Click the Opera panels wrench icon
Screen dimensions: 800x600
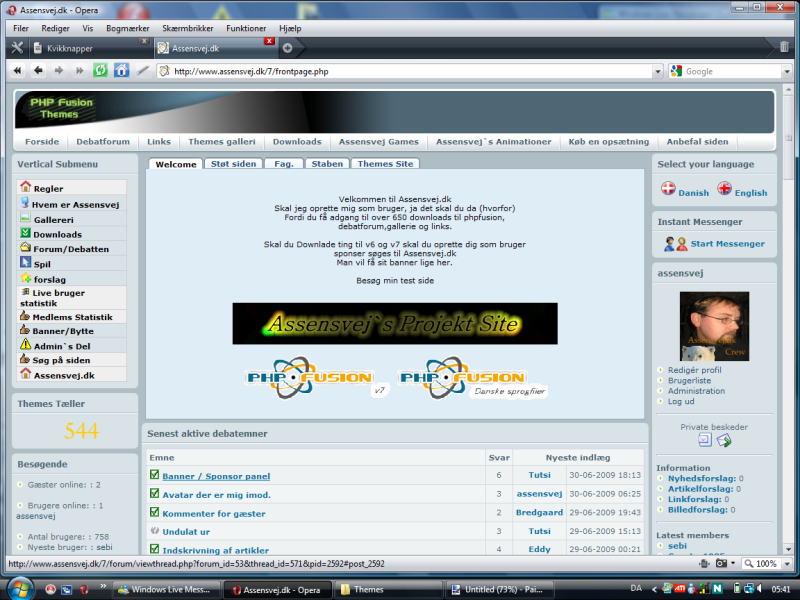(x=17, y=48)
